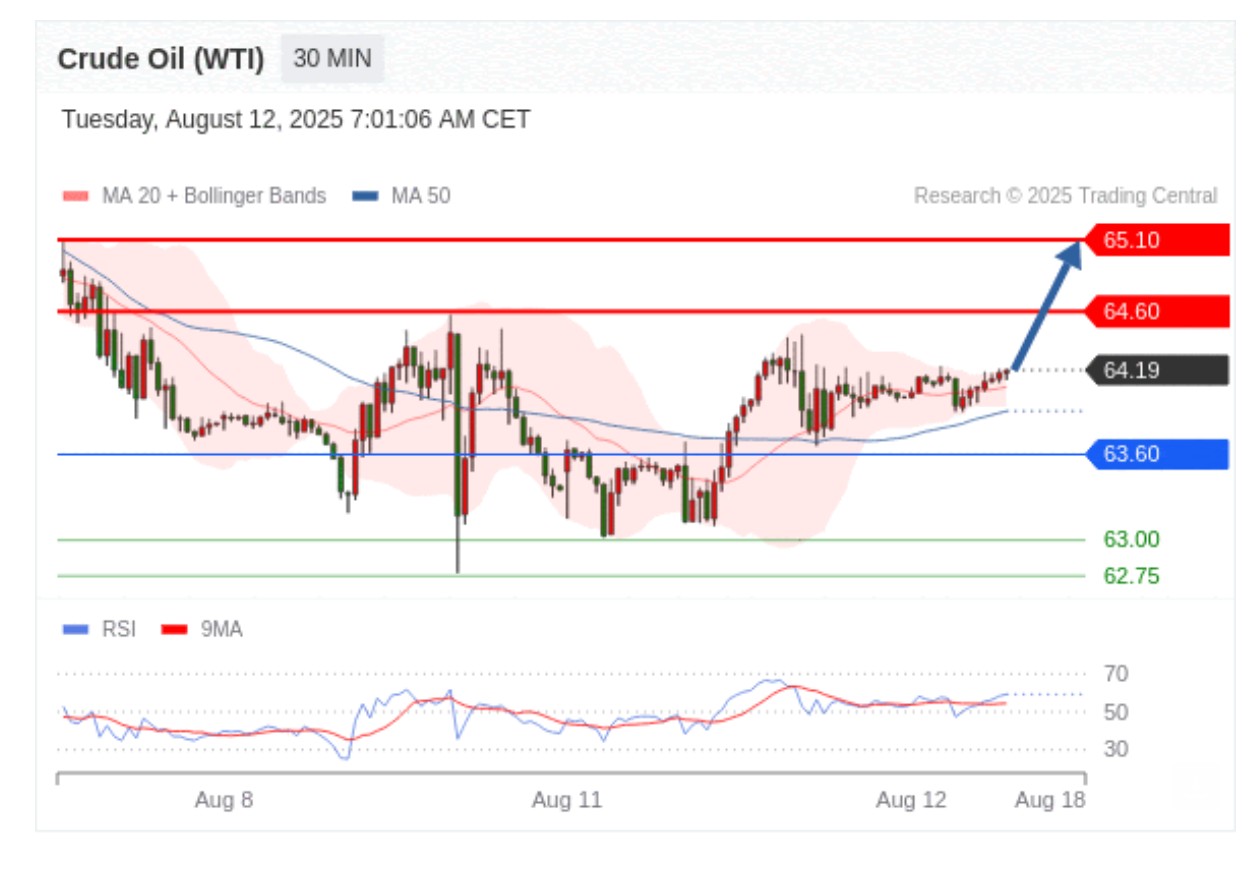This screenshot has width=1260, height=872.
Task: Click the red 9MA legend swatch
Action: pos(175,630)
